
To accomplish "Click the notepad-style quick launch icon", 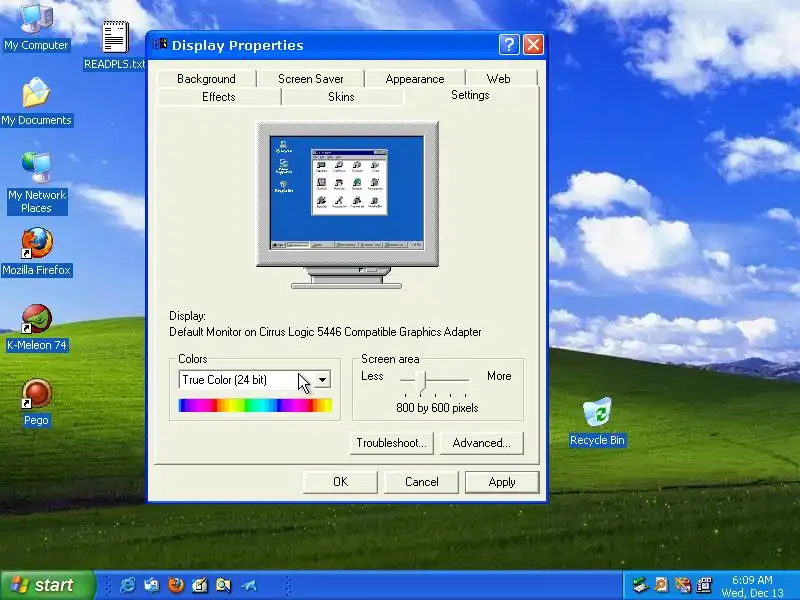I will click(199, 585).
